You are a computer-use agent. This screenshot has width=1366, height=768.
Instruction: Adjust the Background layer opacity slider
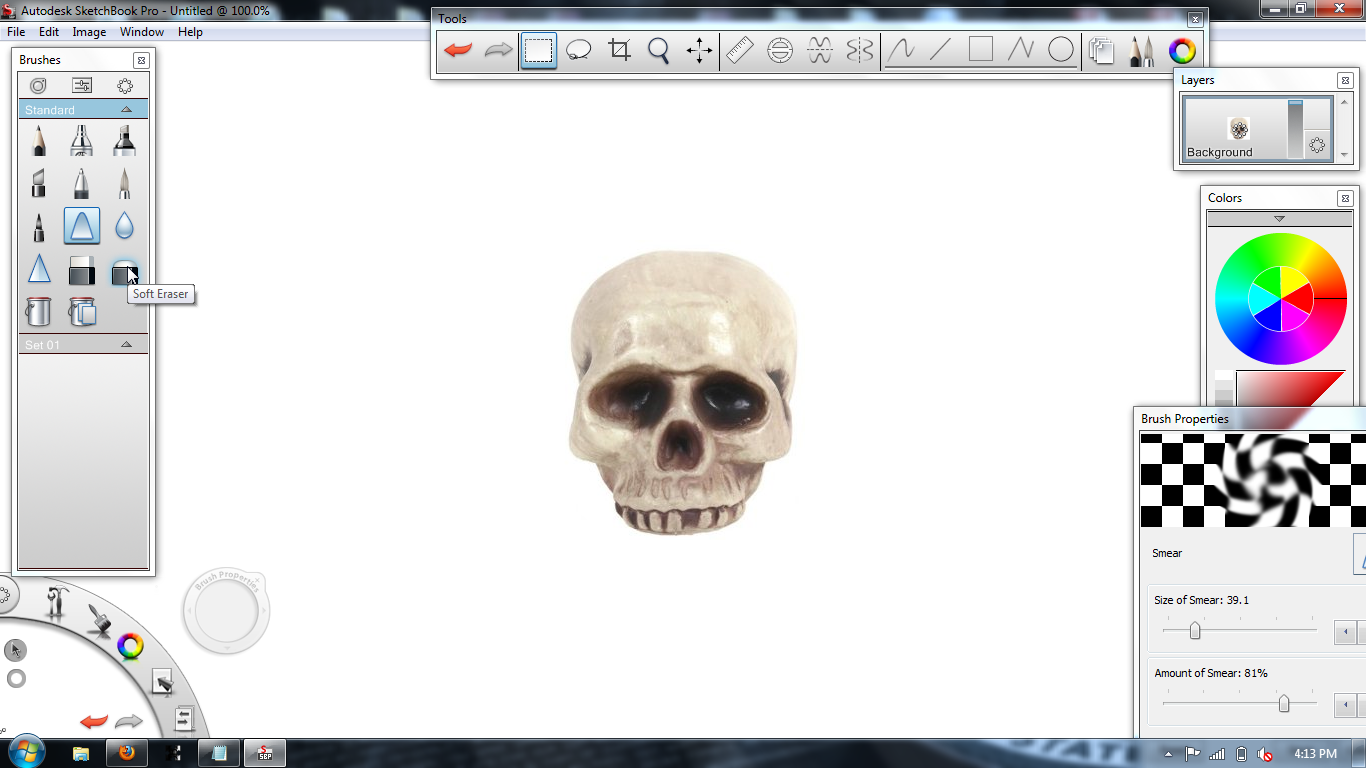pos(1295,128)
